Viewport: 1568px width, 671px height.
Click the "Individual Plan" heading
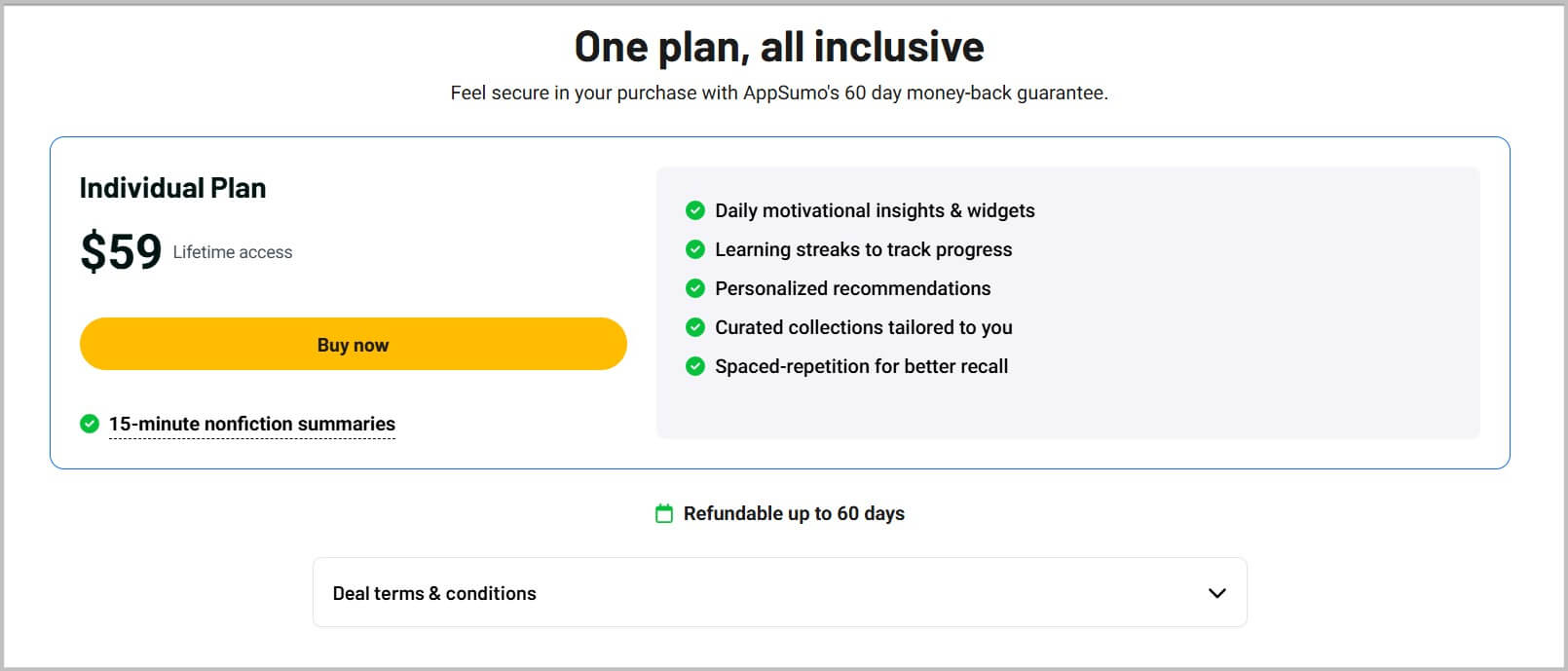coord(172,187)
